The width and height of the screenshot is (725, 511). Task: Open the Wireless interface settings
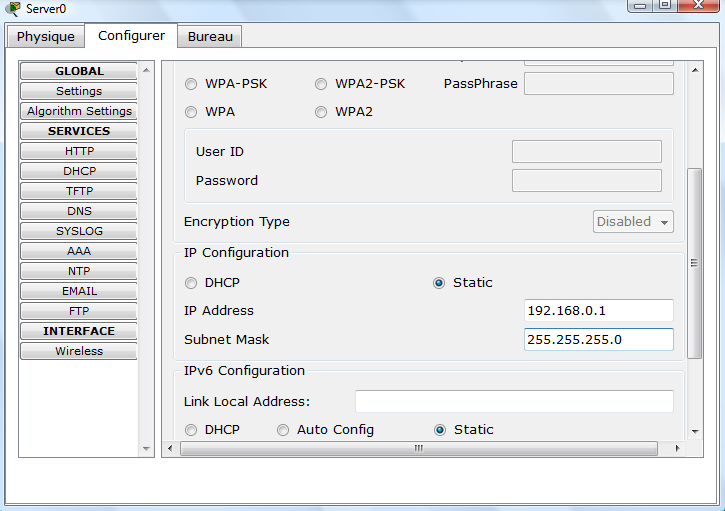[79, 351]
